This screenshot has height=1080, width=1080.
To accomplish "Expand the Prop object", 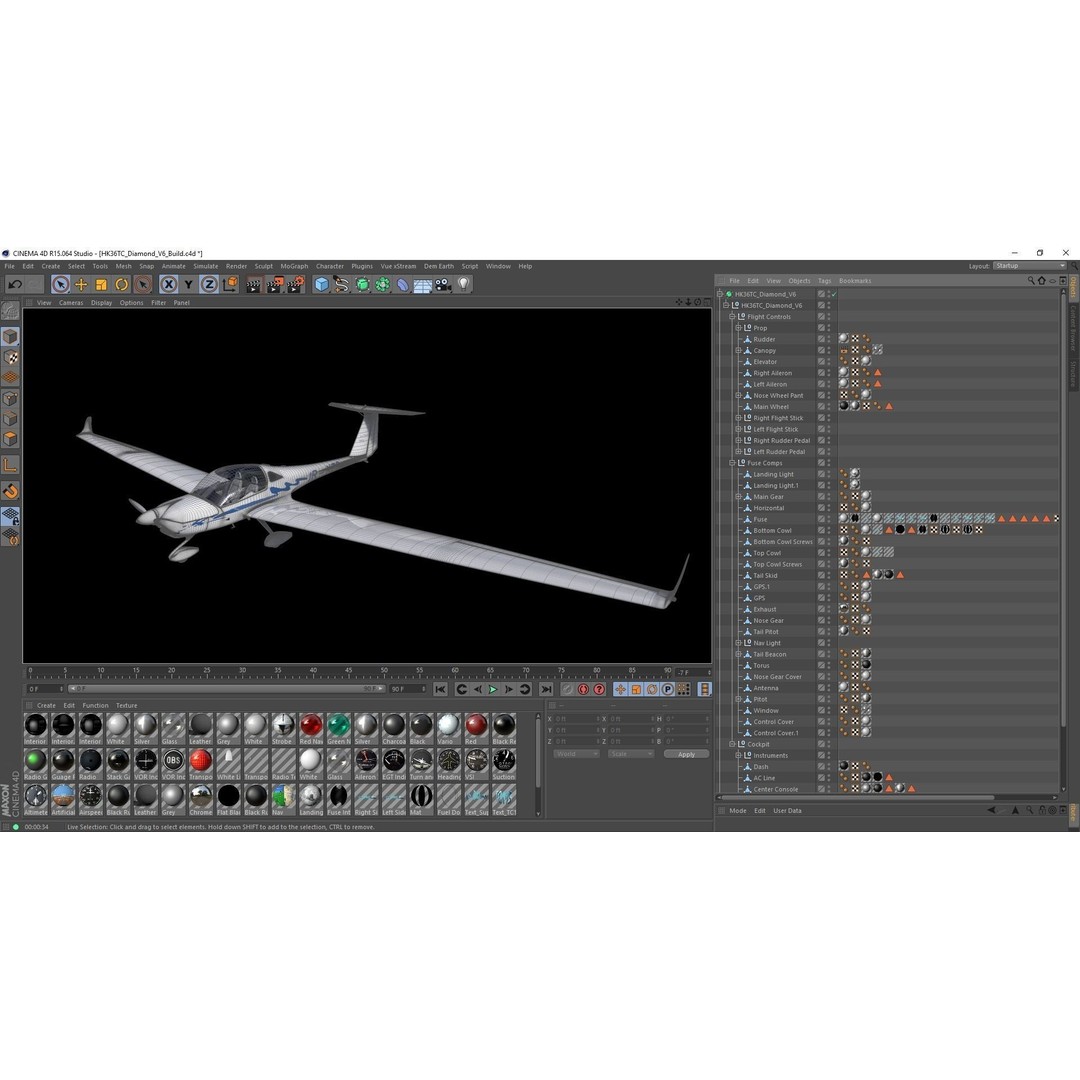I will click(738, 328).
